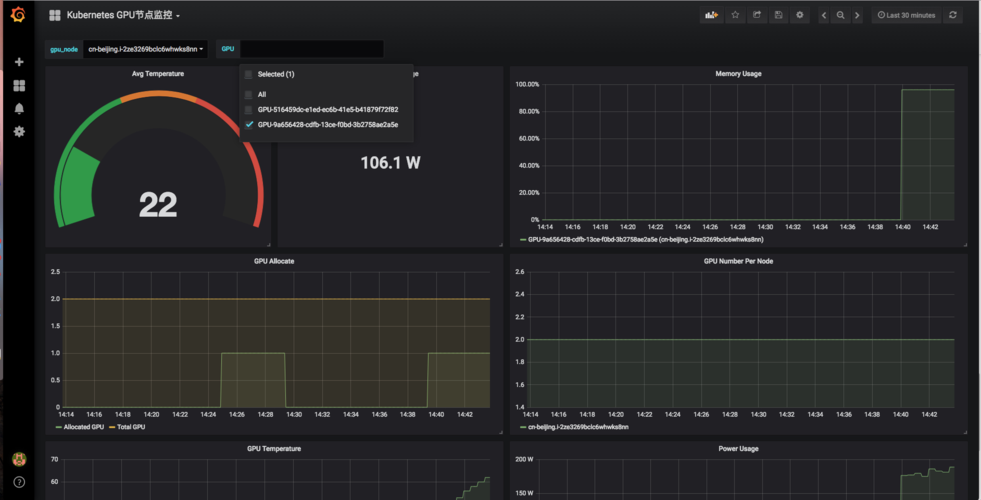
Task: Save the dashboard with the disk icon
Action: point(778,16)
